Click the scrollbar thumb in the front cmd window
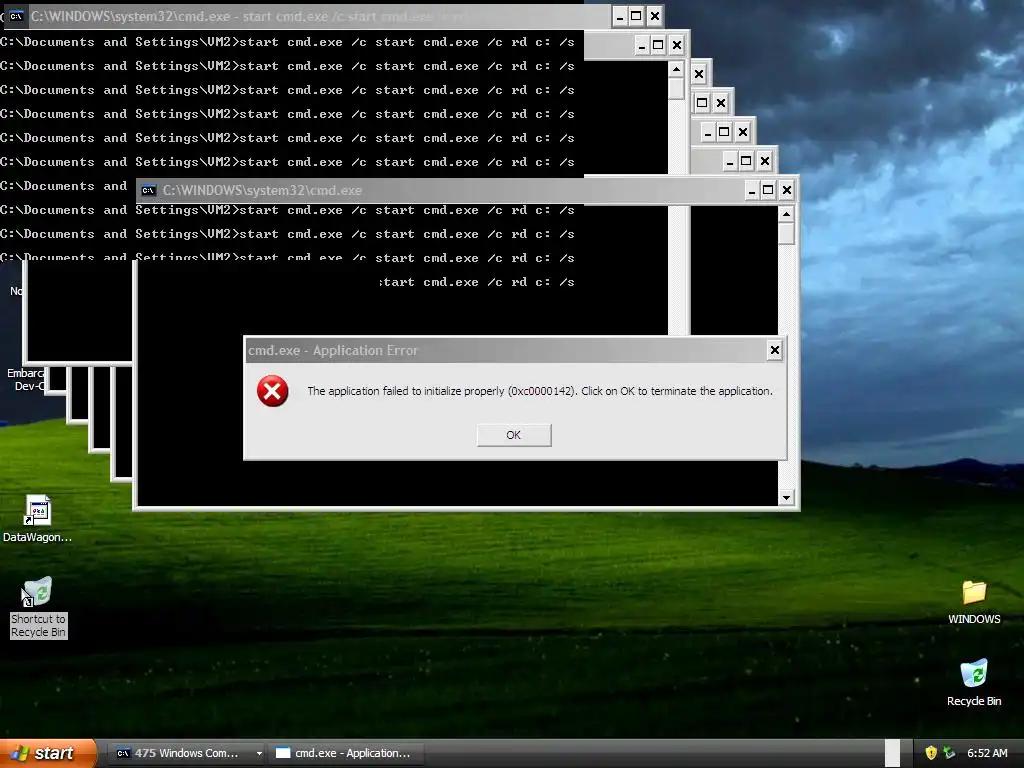The height and width of the screenshot is (768, 1024). pyautogui.click(x=786, y=233)
